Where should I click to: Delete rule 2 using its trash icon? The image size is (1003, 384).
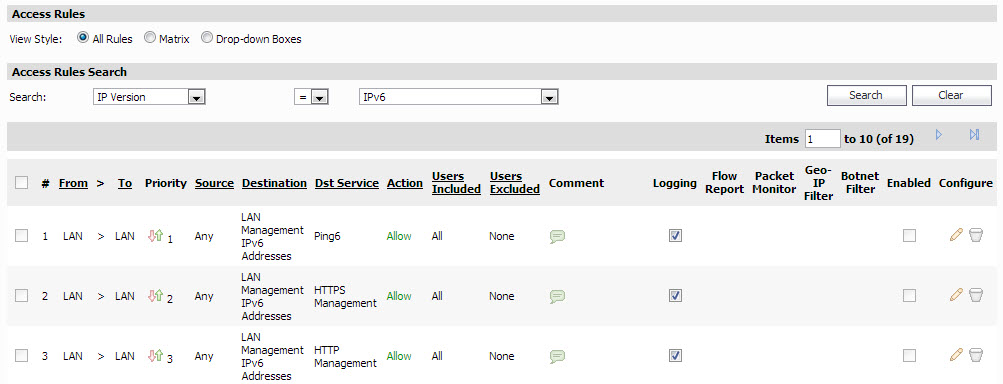[976, 295]
